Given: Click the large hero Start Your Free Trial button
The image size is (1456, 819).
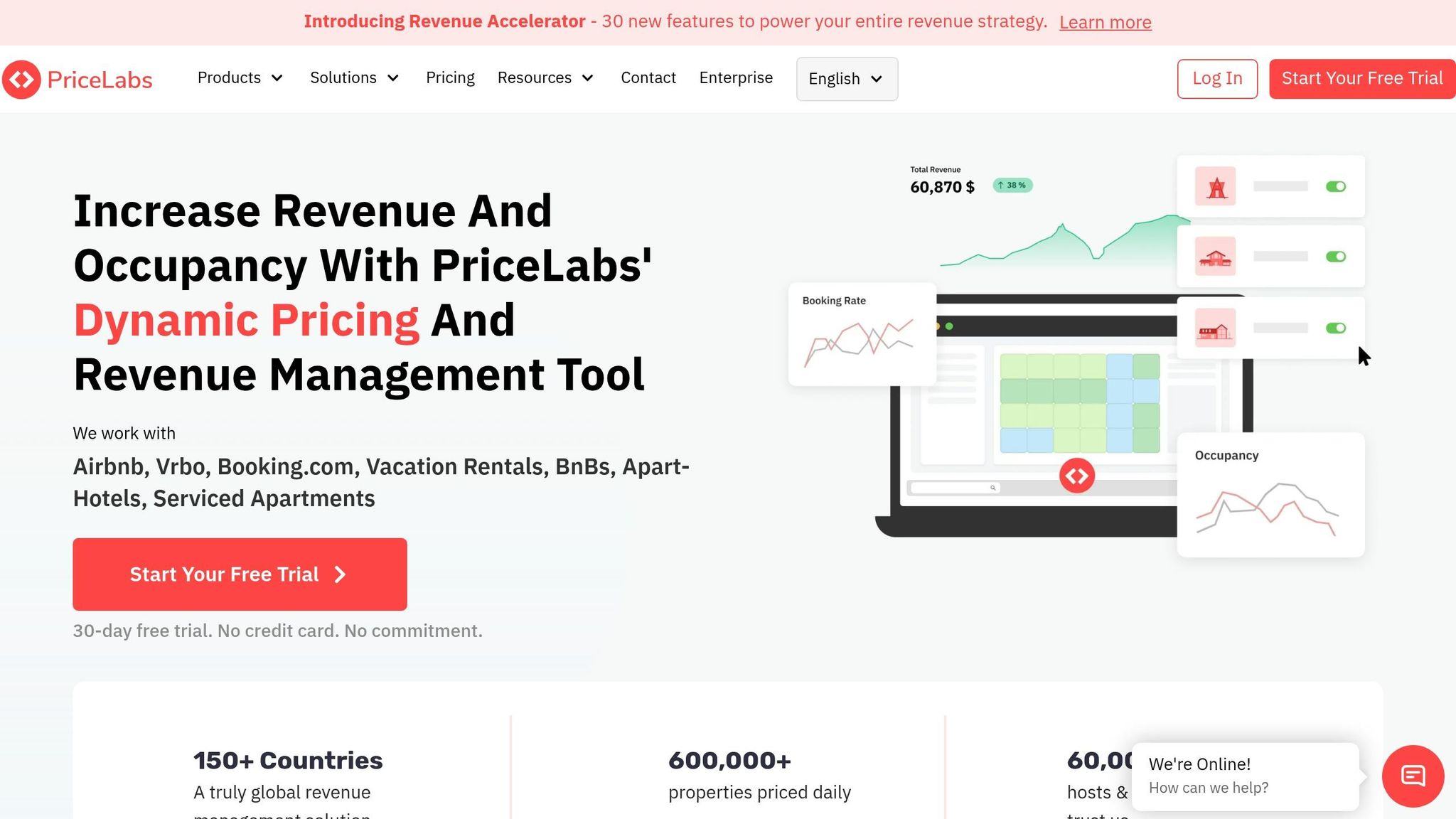Looking at the screenshot, I should click(x=240, y=574).
